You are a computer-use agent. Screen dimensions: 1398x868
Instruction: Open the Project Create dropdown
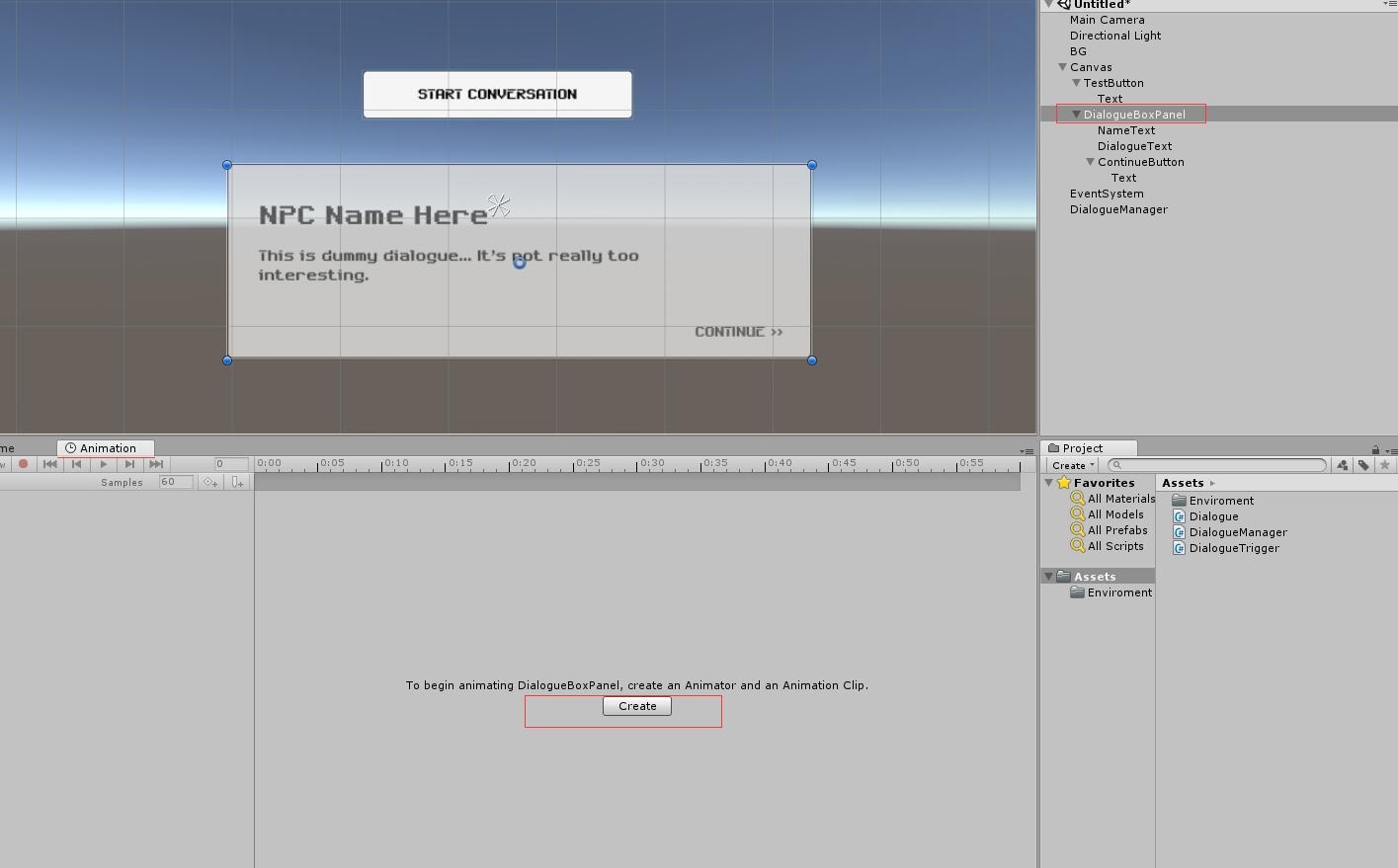click(1073, 465)
